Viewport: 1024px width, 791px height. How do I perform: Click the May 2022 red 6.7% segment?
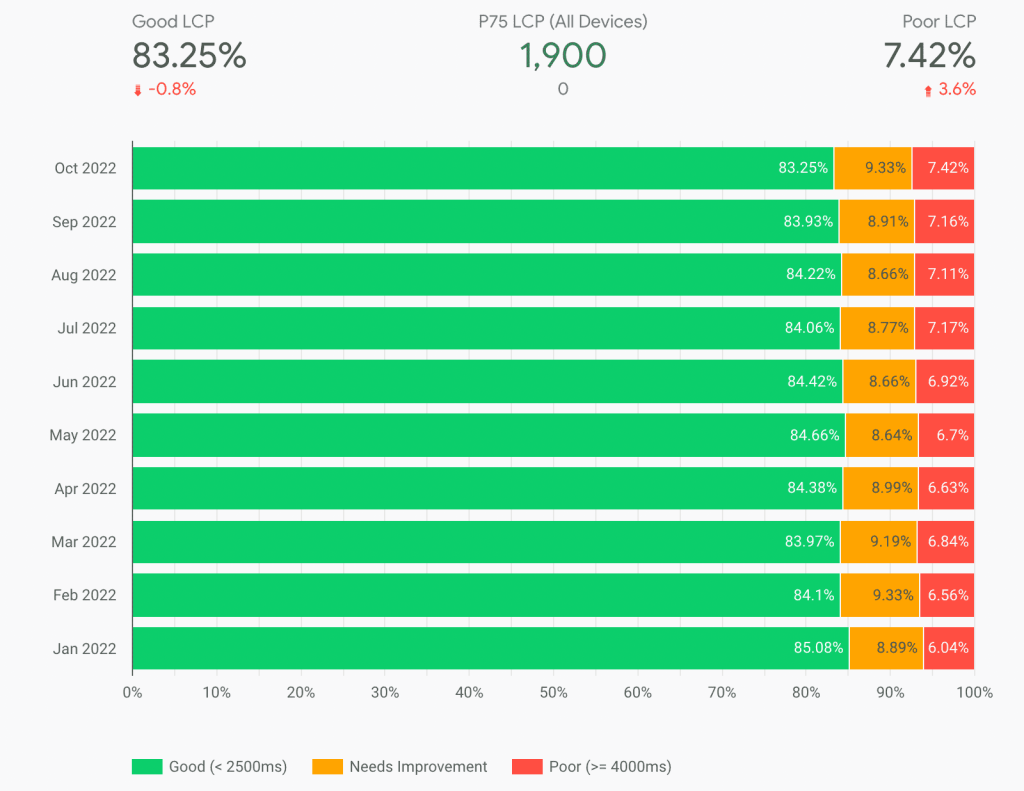click(x=946, y=435)
